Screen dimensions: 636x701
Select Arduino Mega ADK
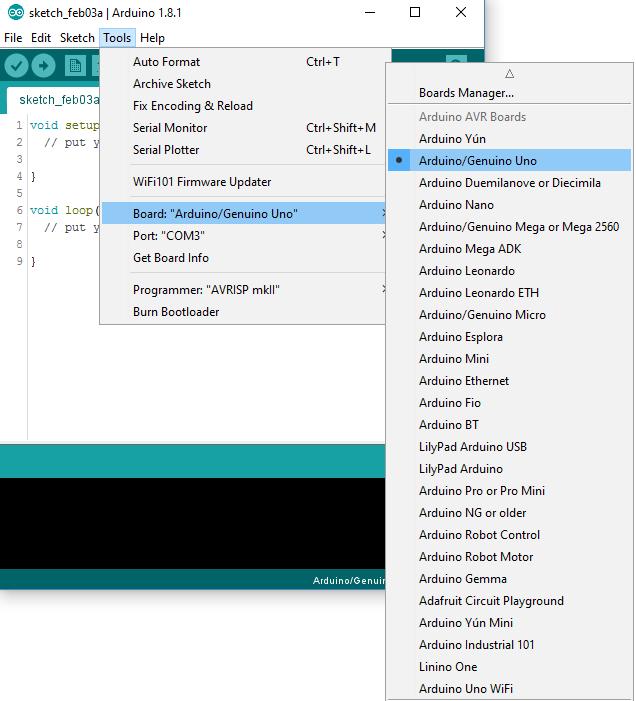509,249
